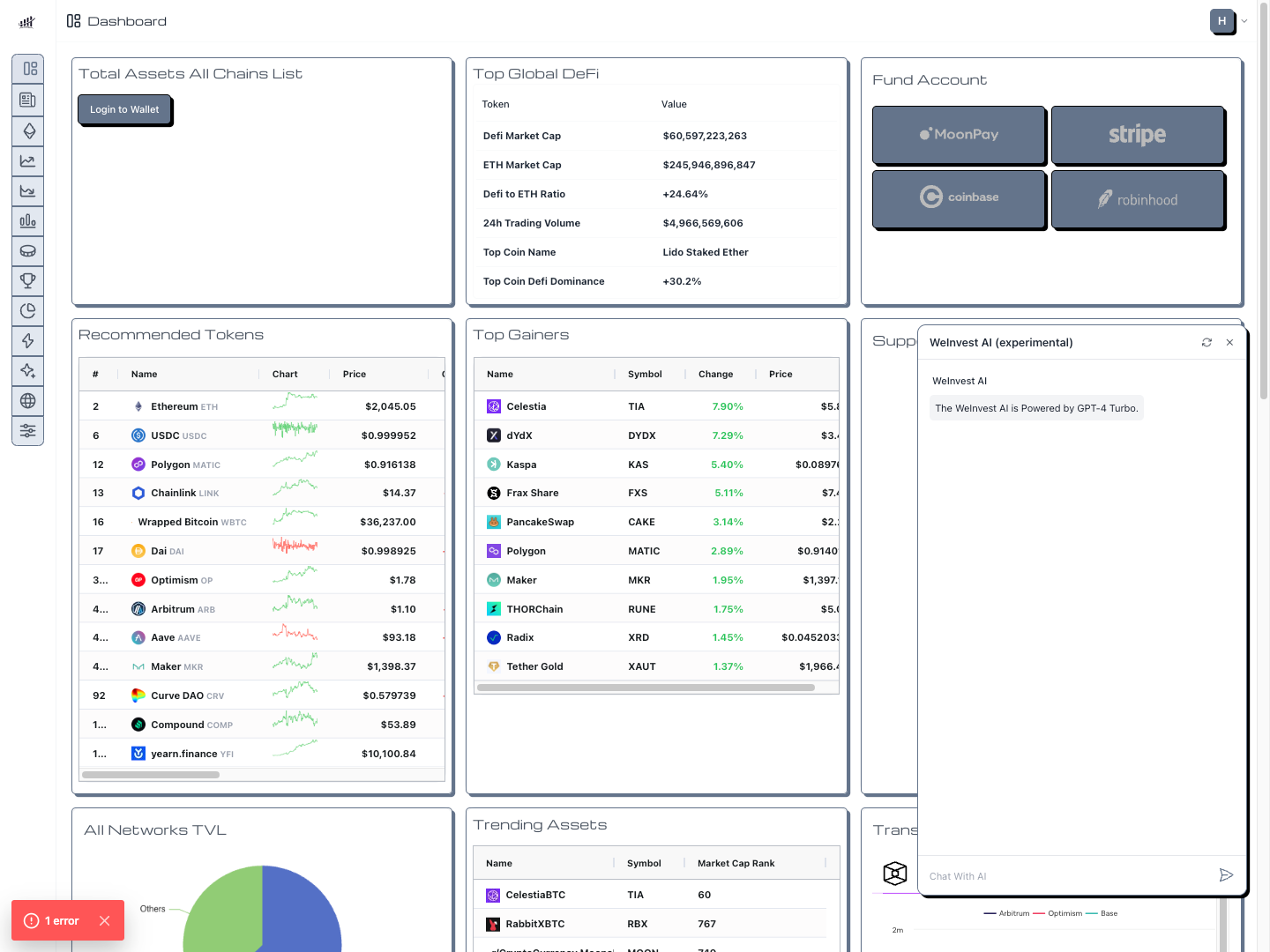The height and width of the screenshot is (952, 1270).
Task: Send the AI chat message
Action: tap(1226, 875)
